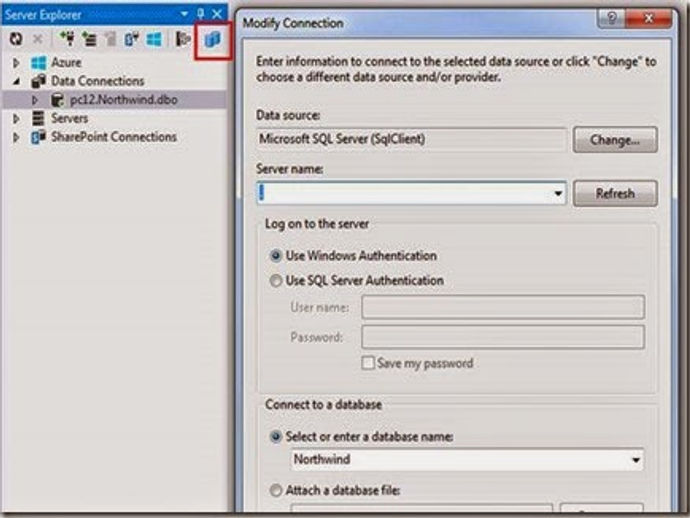Select the Azure tree item label
The image size is (690, 518).
[66, 62]
